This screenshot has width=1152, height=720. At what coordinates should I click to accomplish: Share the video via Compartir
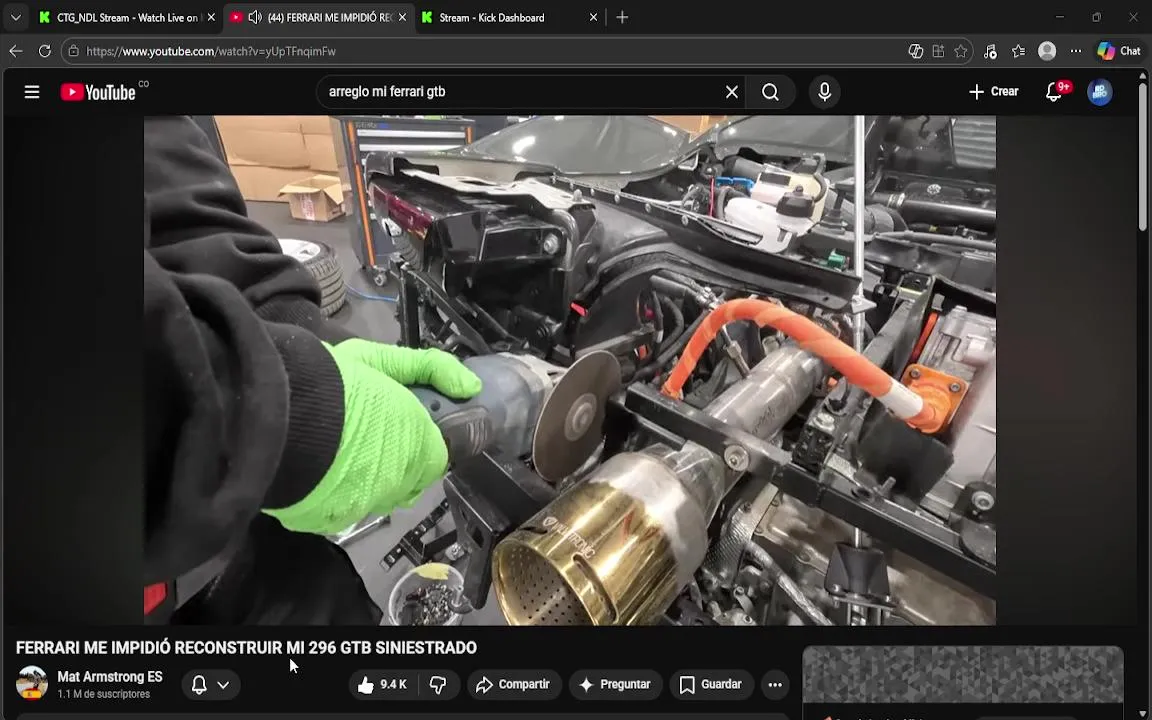[514, 685]
